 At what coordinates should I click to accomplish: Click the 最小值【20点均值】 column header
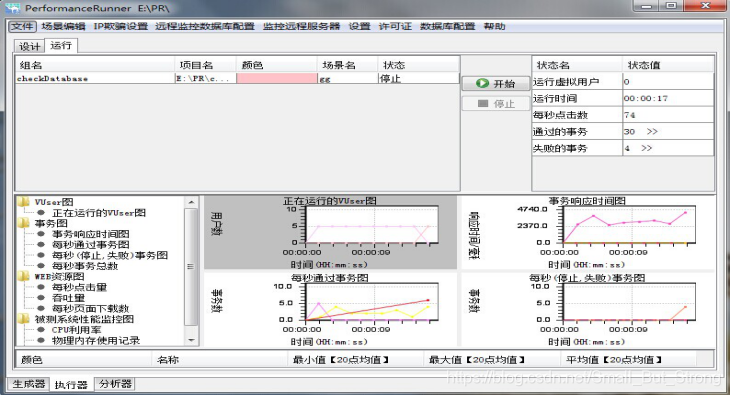356,360
